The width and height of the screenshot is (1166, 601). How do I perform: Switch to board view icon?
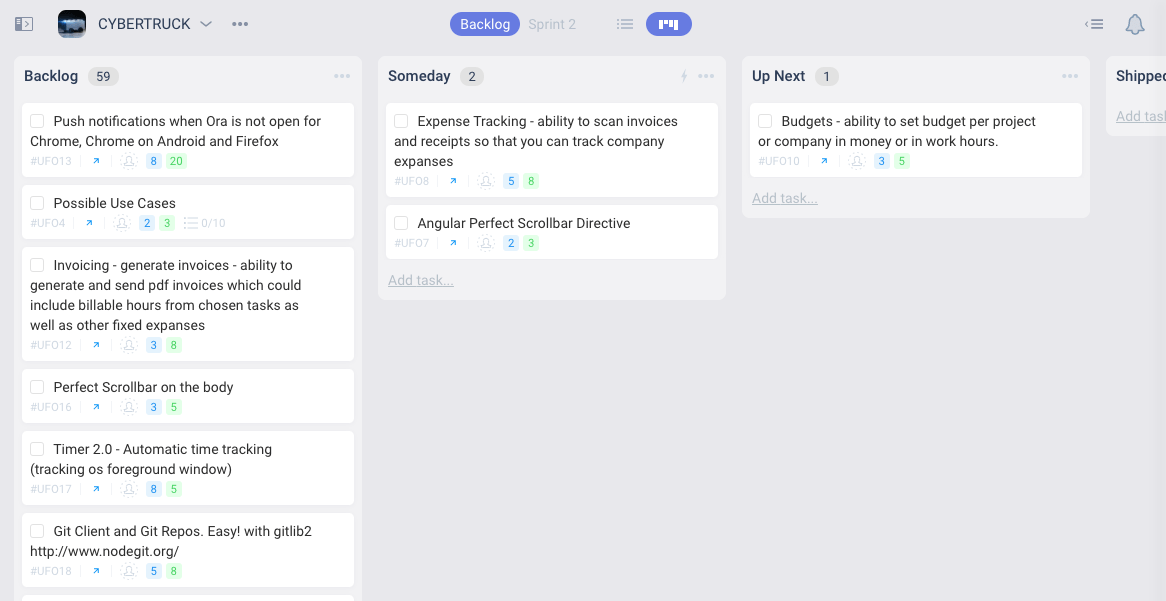tap(668, 24)
